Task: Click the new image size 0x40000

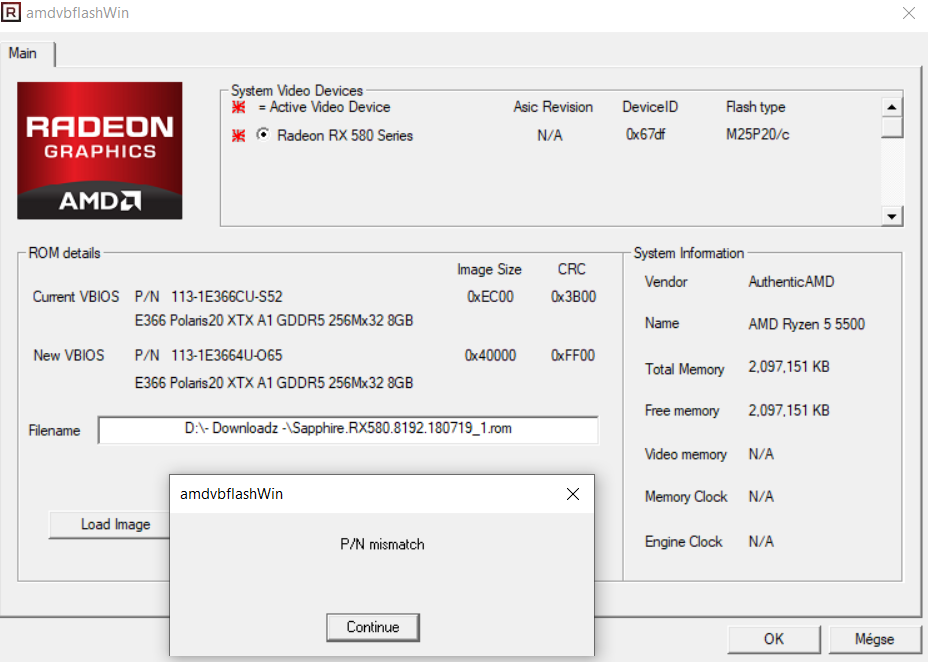Action: click(x=490, y=355)
